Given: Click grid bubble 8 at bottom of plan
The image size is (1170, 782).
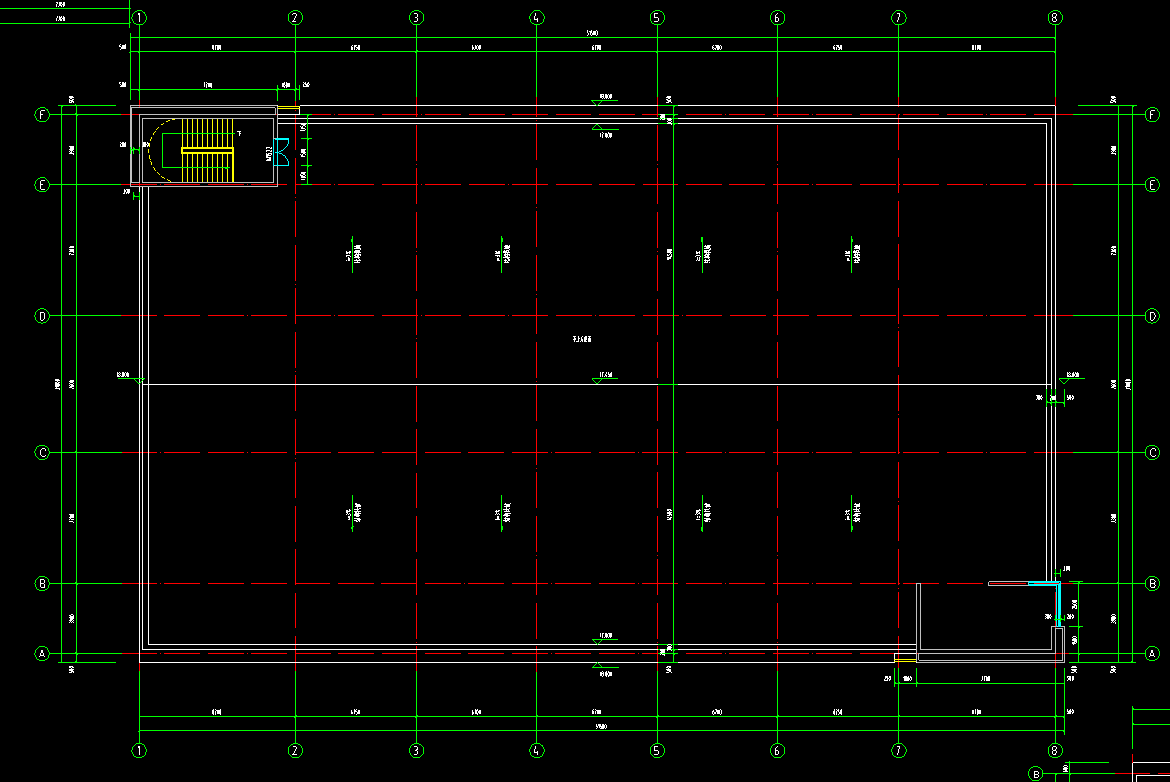Looking at the screenshot, I should tap(1054, 749).
